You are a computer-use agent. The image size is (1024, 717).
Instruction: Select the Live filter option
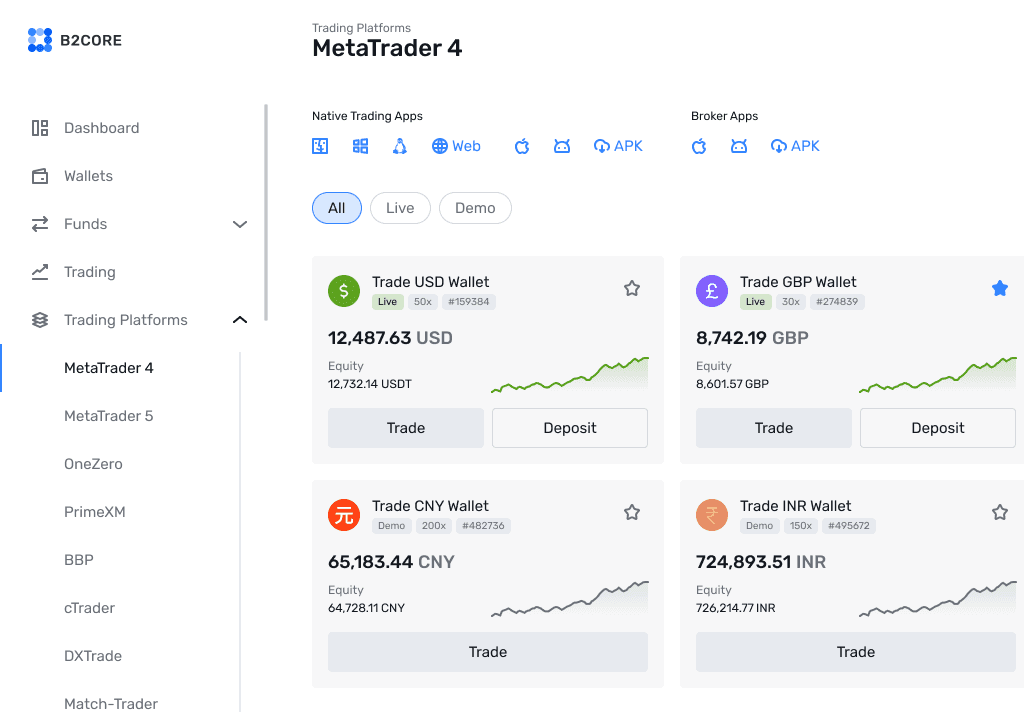click(x=400, y=207)
